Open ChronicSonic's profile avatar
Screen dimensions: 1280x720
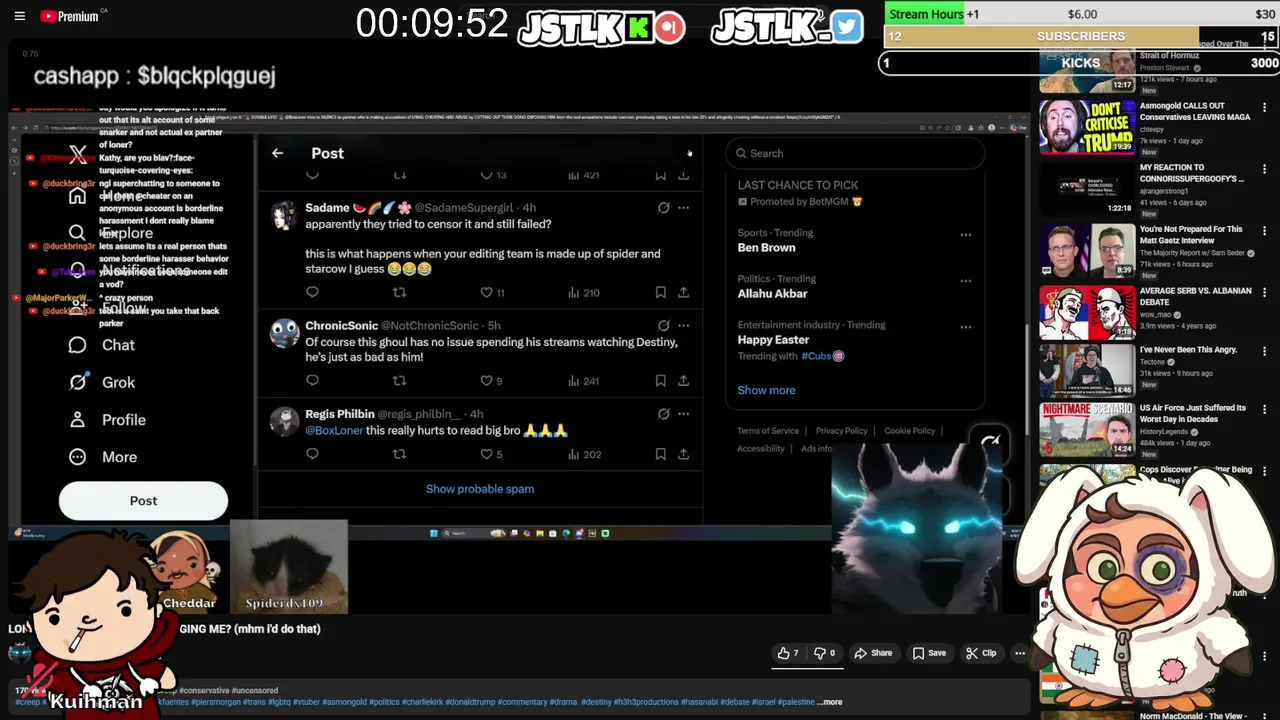[x=284, y=333]
